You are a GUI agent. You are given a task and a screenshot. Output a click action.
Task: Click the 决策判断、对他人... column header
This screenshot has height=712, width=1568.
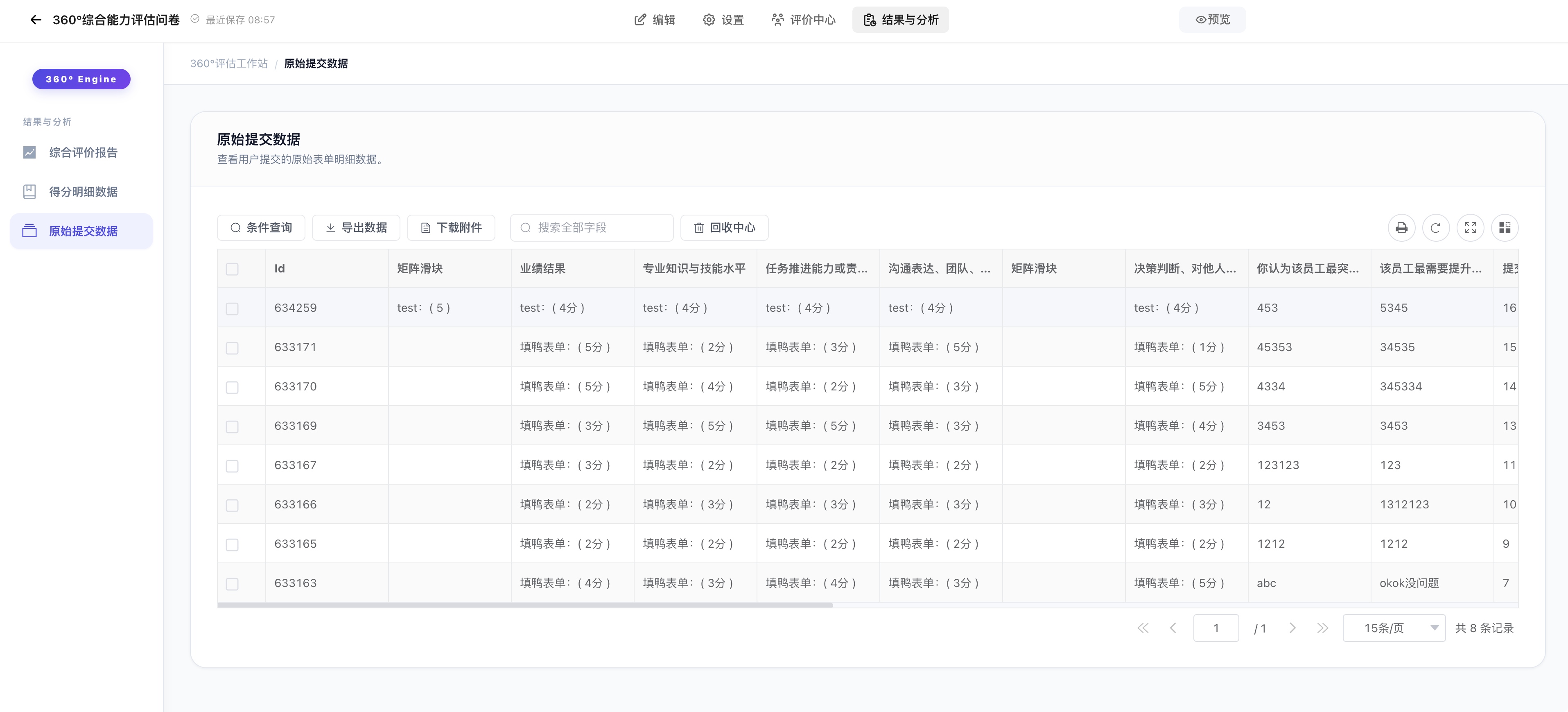1186,269
